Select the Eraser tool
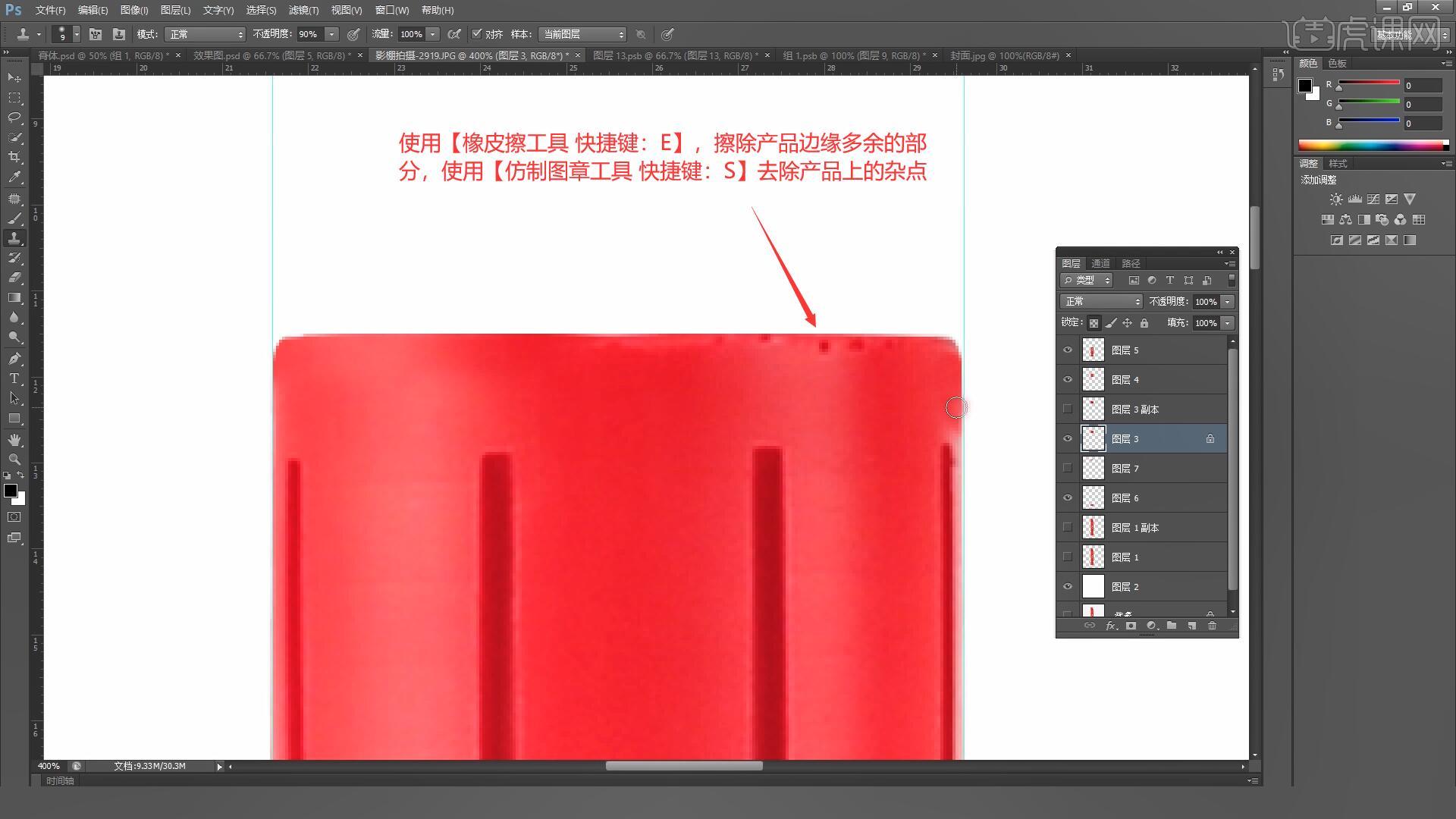 click(14, 278)
